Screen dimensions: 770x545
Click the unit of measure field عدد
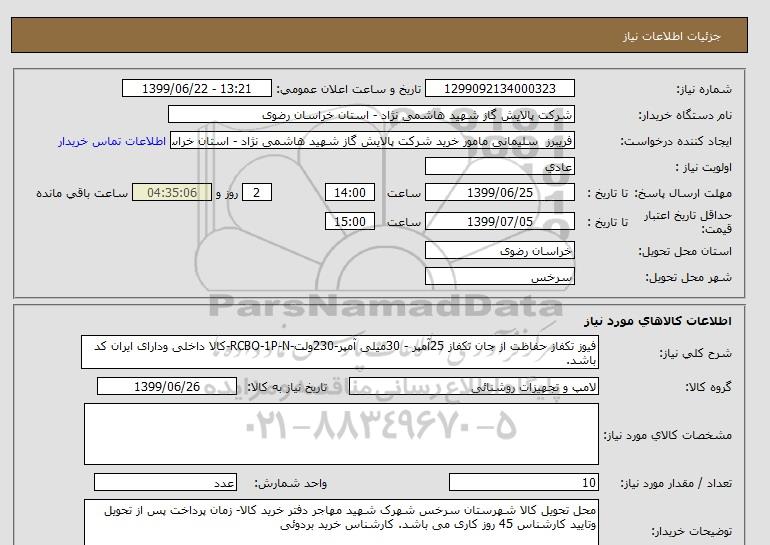coord(165,483)
